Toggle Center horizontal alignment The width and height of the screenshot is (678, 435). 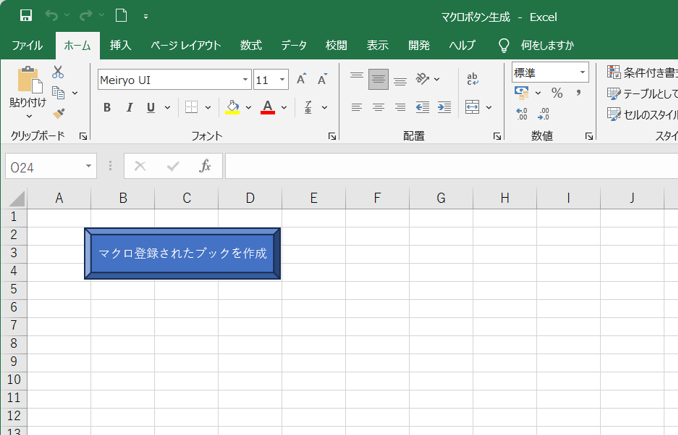pos(378,107)
